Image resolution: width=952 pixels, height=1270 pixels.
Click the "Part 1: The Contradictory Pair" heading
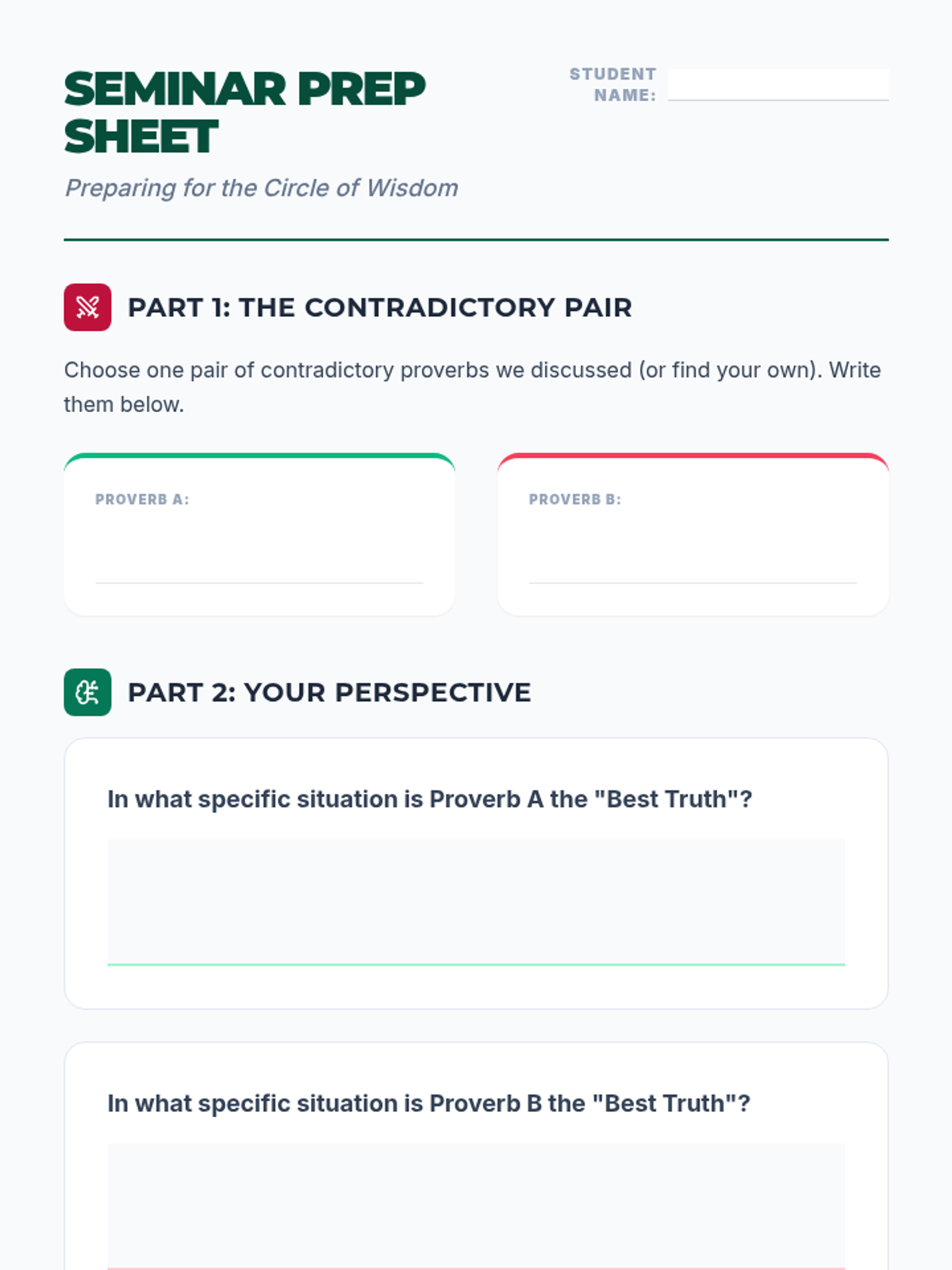pyautogui.click(x=380, y=307)
